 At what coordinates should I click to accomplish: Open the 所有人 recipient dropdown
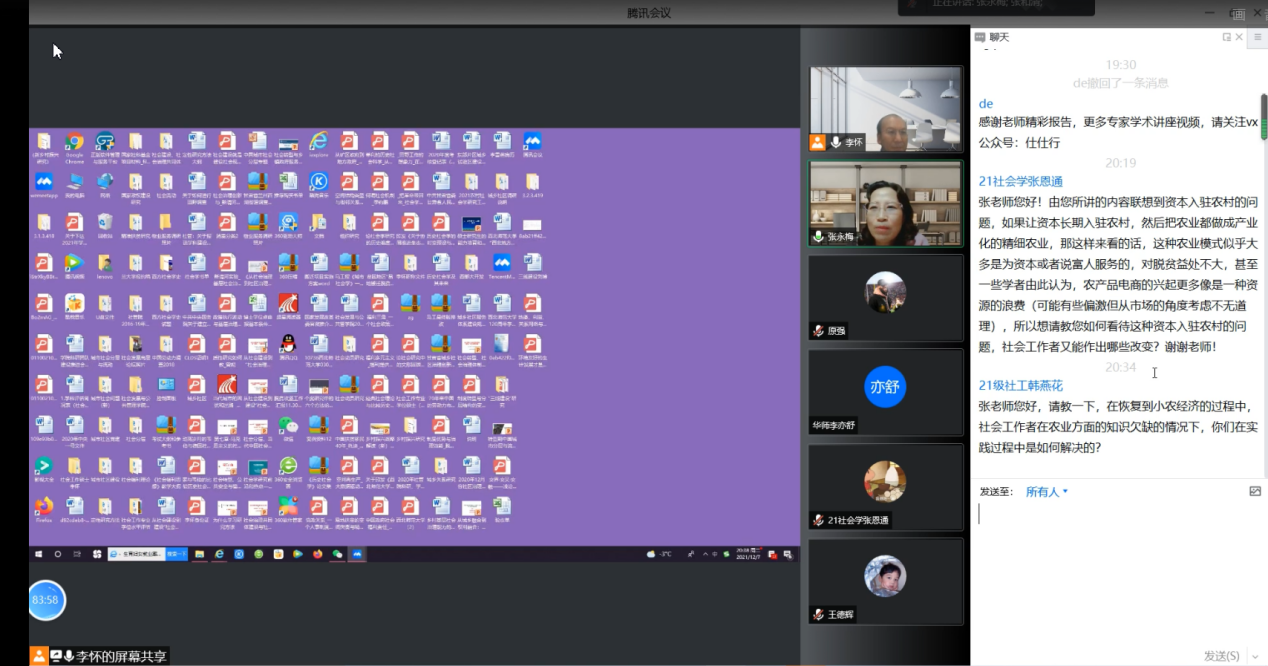pyautogui.click(x=1046, y=492)
